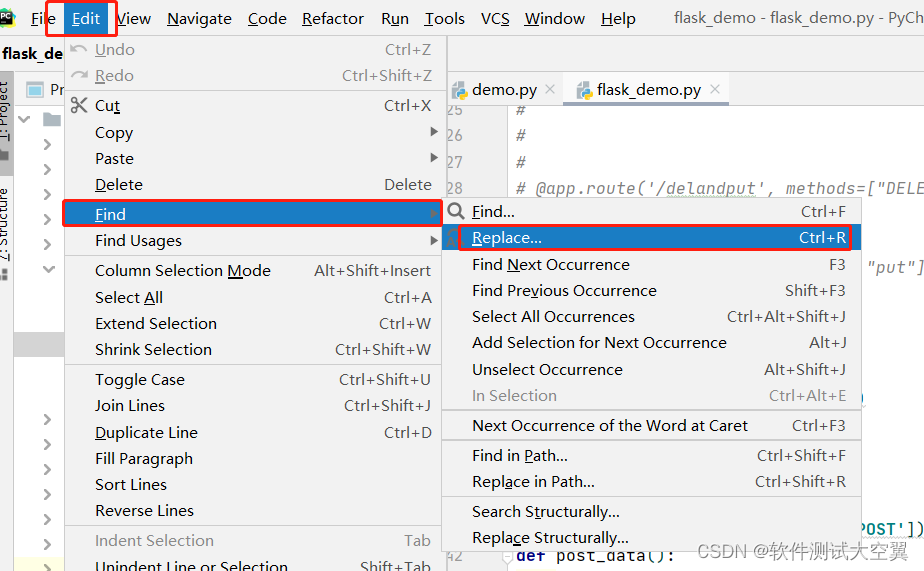Select Unselect Occurrence
The height and width of the screenshot is (571, 924).
pos(652,369)
